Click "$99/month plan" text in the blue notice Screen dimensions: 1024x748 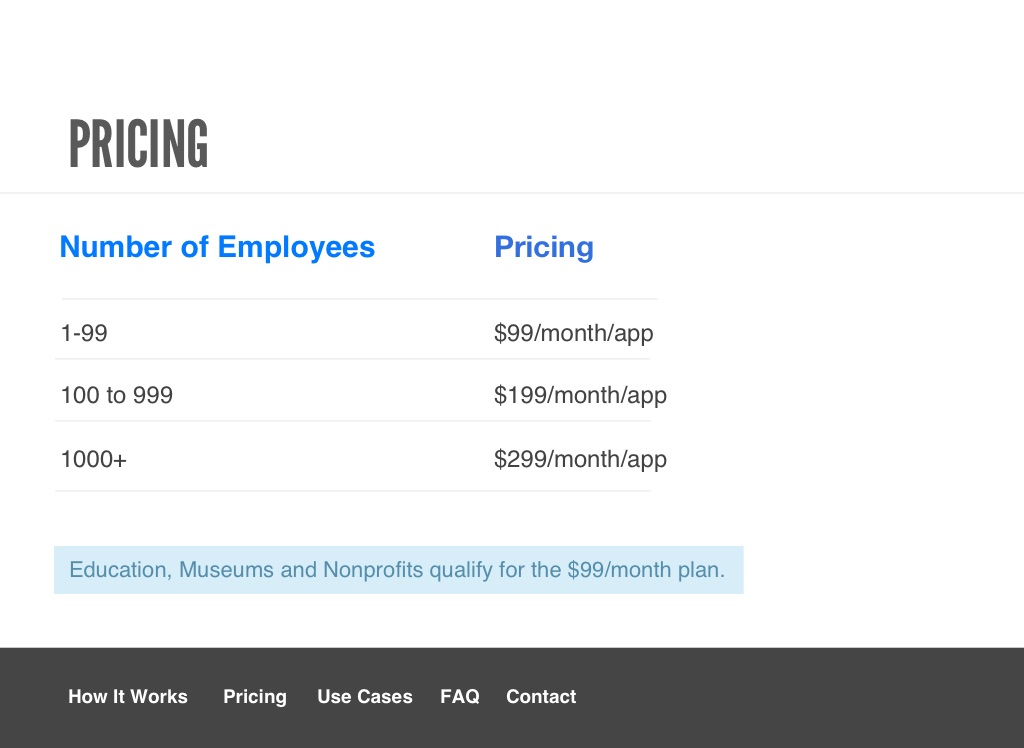coord(644,570)
